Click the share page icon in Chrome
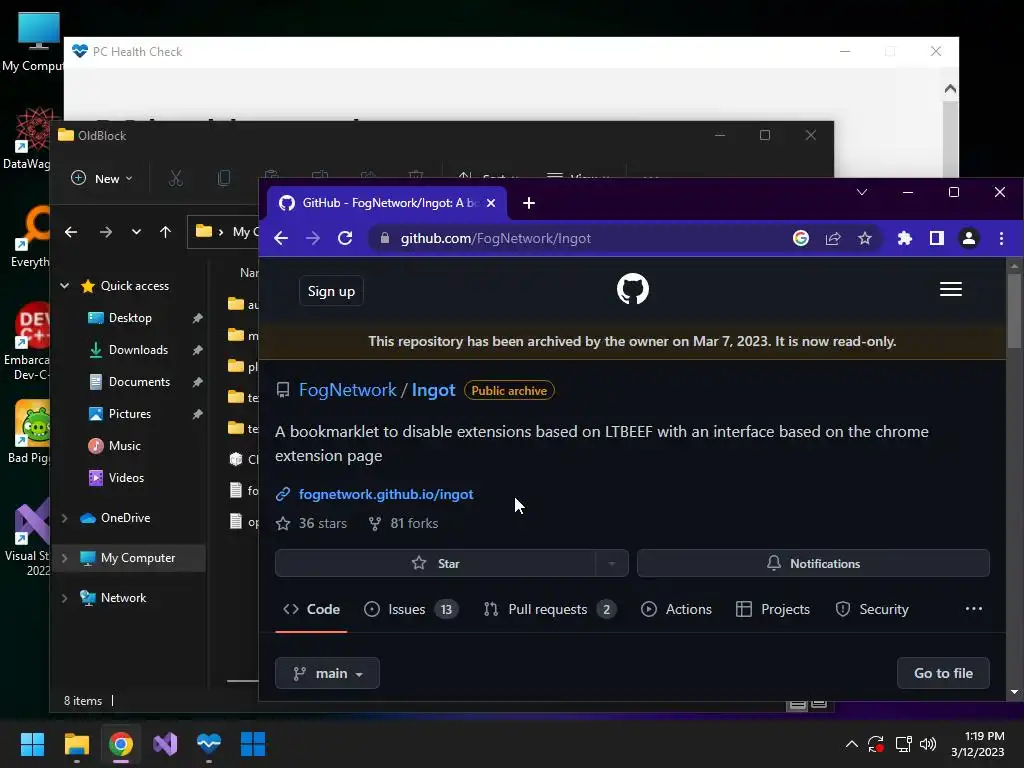Image resolution: width=1024 pixels, height=768 pixels. [833, 238]
